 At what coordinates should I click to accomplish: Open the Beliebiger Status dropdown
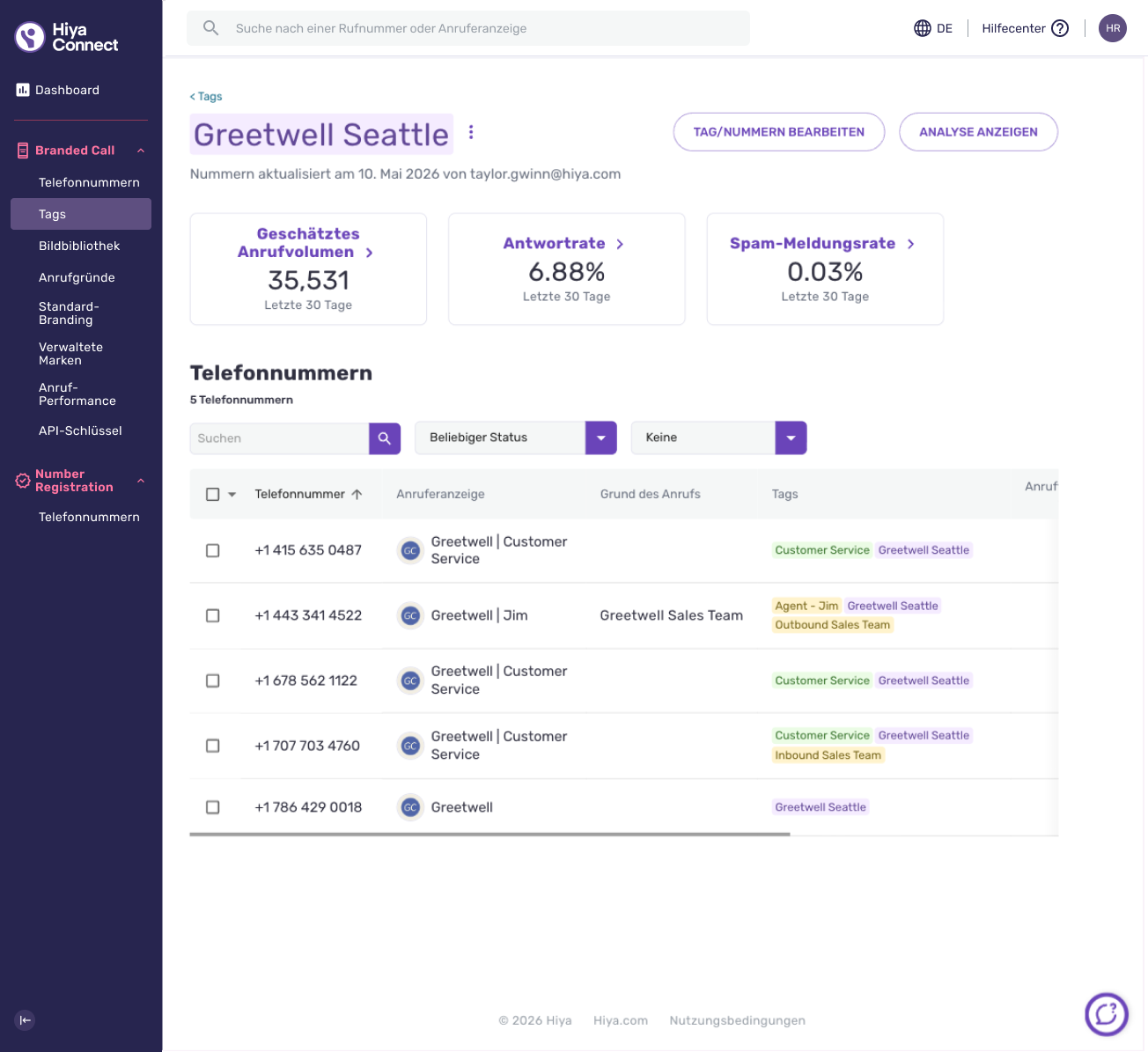(x=516, y=438)
